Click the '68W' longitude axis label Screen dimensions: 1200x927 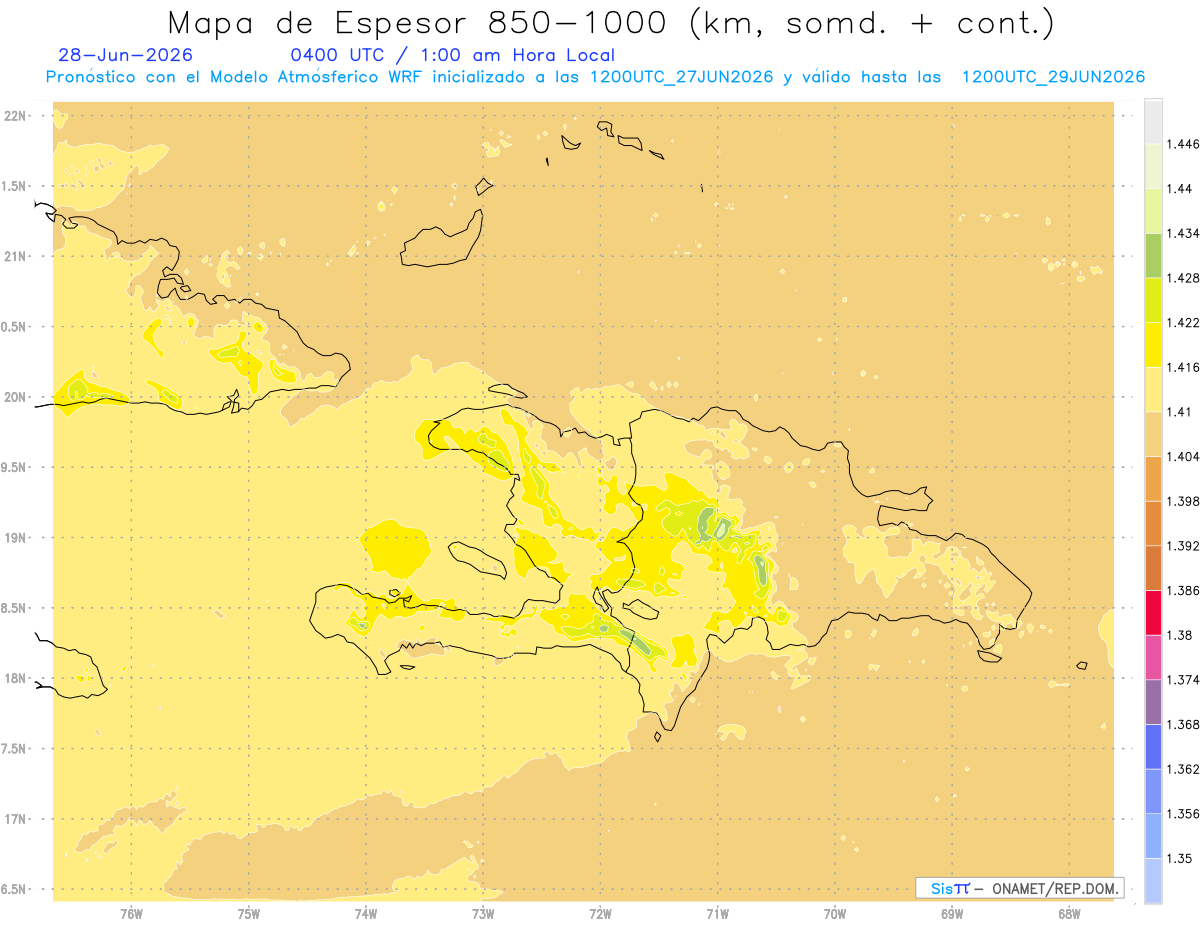1069,913
